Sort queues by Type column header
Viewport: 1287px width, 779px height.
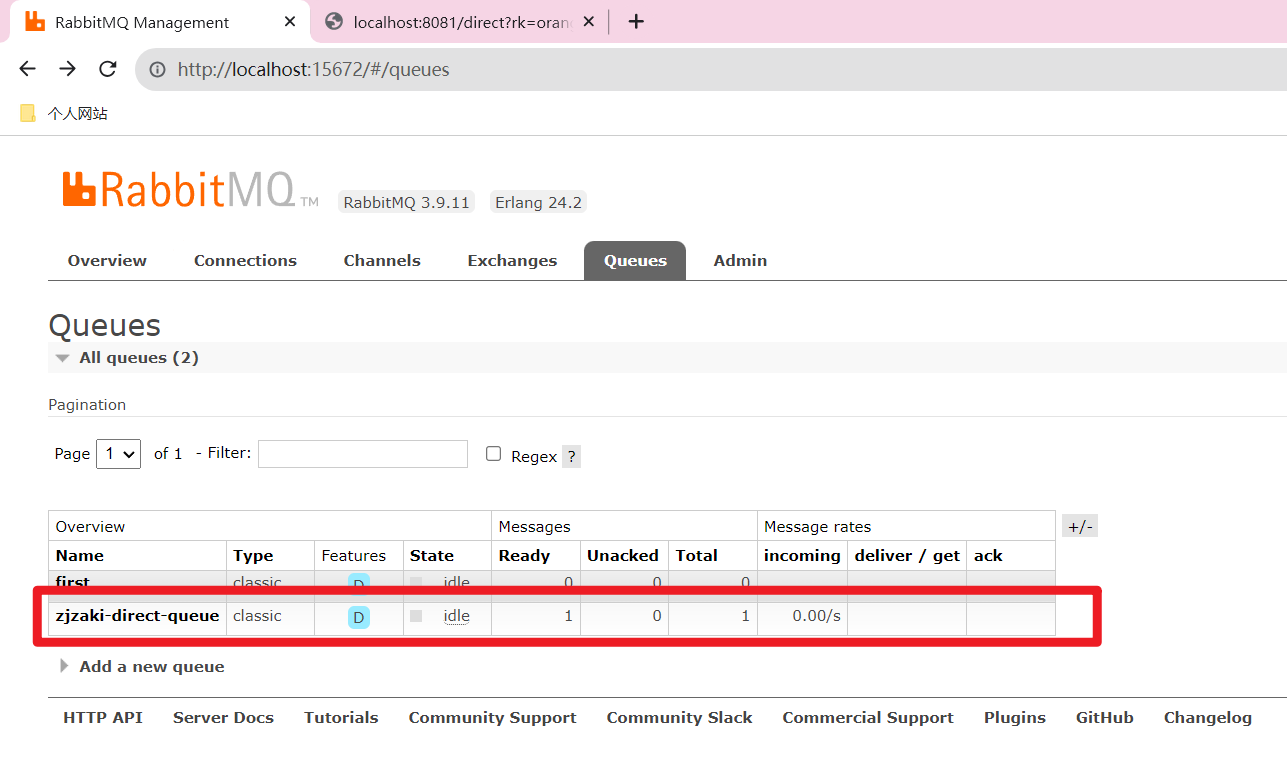[x=253, y=556]
